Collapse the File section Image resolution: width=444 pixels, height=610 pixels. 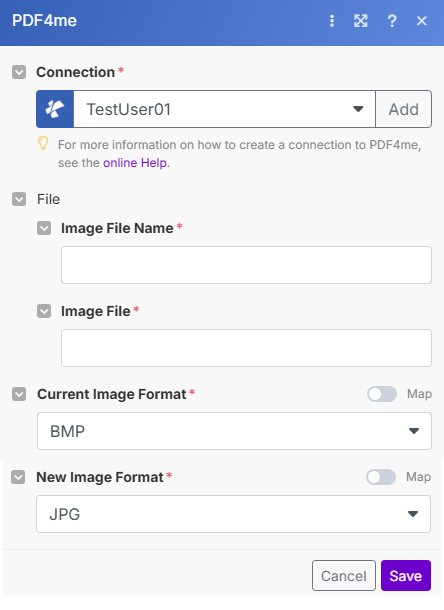click(x=19, y=199)
